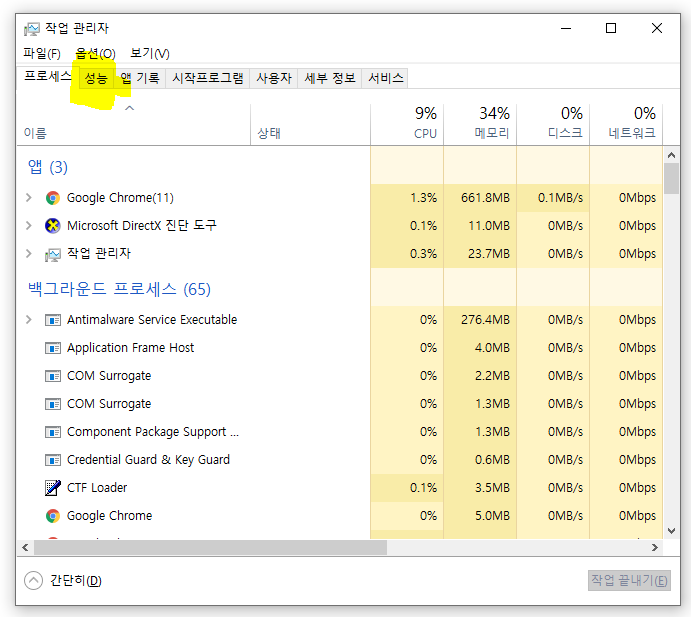Click the 1.3% CPU value

click(424, 197)
